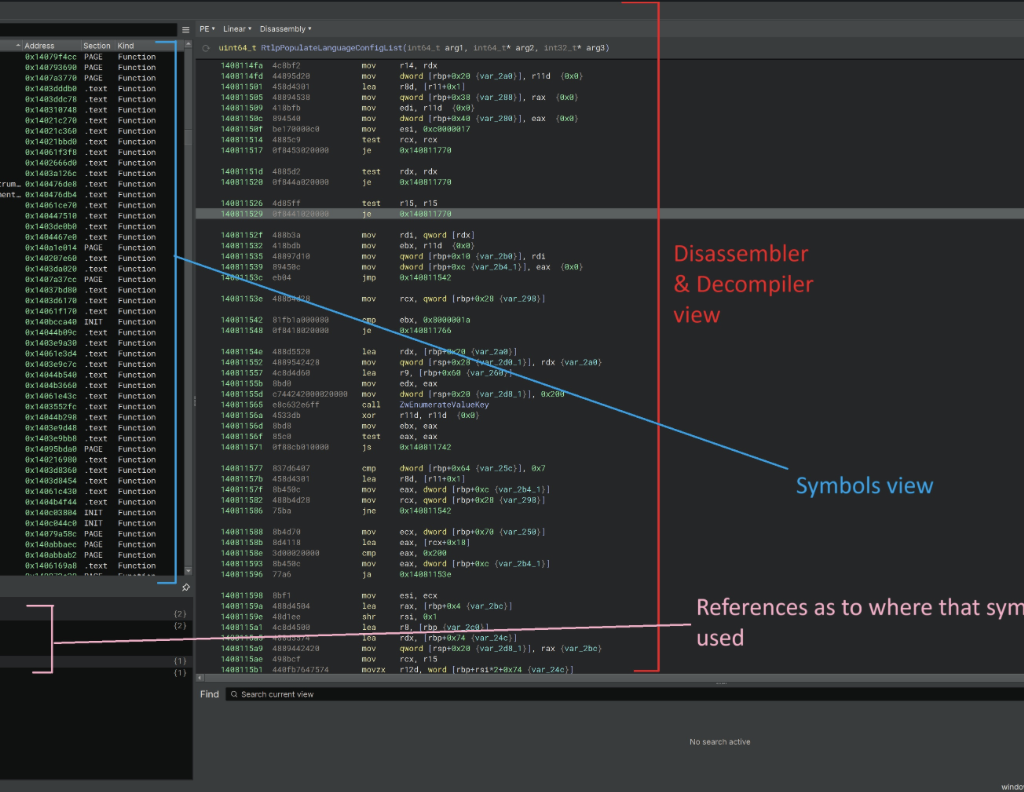Sort symbols by Section column

coord(97,46)
